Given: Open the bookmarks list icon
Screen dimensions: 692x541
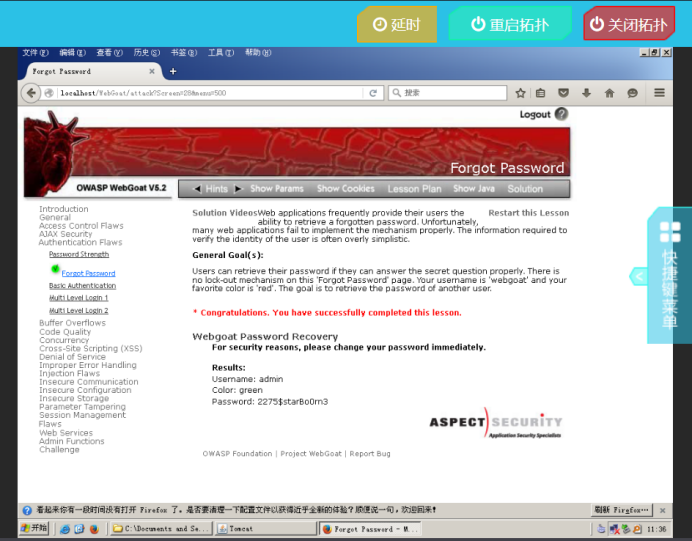Looking at the screenshot, I should click(540, 93).
